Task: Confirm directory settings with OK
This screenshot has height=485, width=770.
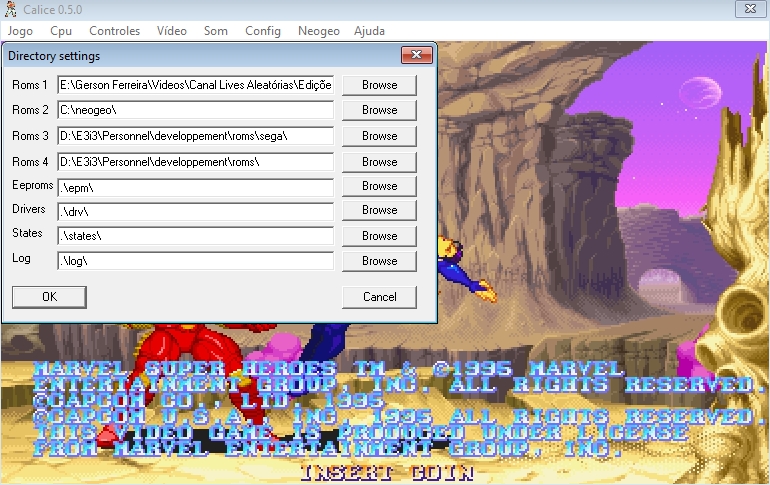Action: [x=49, y=297]
